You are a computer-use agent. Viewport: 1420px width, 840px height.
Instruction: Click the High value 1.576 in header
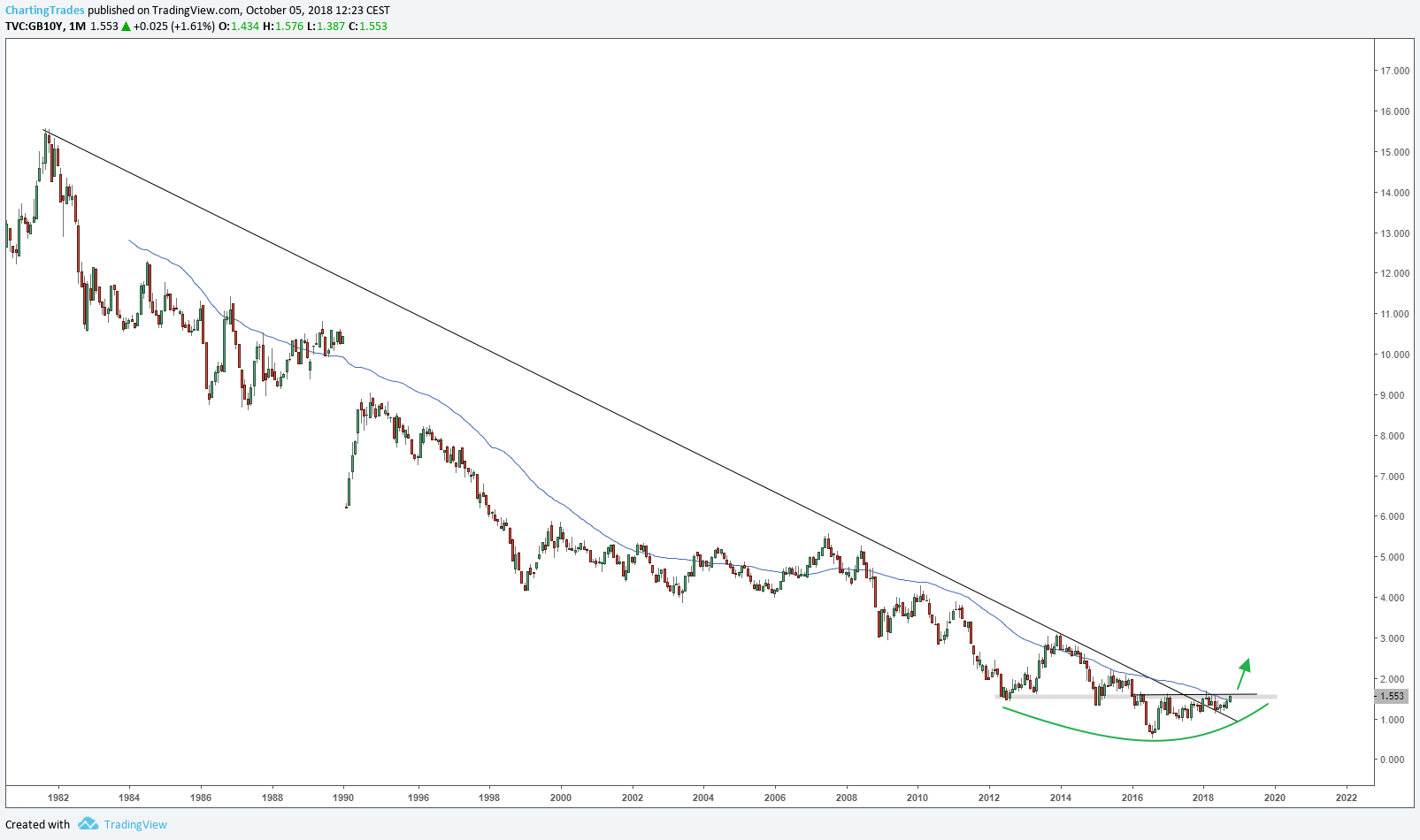(289, 27)
